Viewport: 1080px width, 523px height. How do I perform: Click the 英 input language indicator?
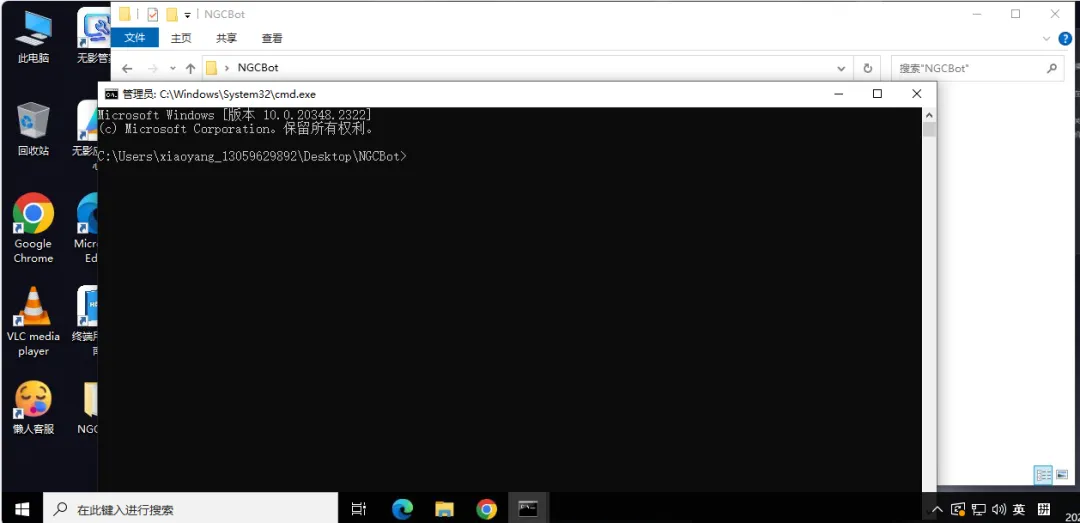pyautogui.click(x=1019, y=510)
